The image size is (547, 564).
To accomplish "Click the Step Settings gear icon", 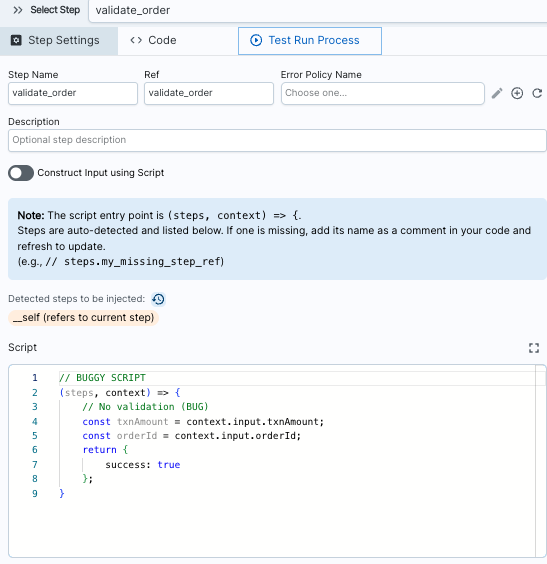I will (16, 40).
